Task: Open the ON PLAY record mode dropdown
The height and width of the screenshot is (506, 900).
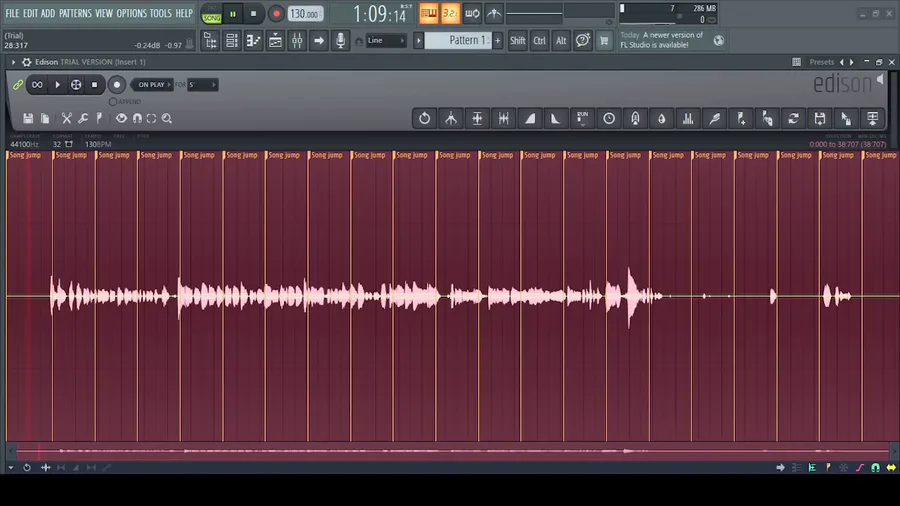Action: [152, 85]
